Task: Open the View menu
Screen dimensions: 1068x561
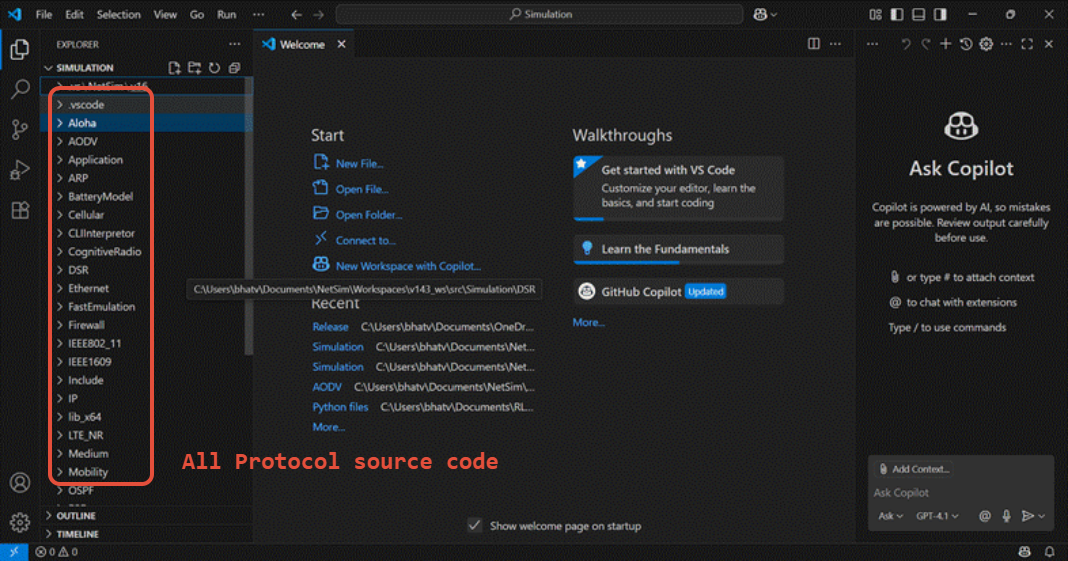Action: pos(165,14)
